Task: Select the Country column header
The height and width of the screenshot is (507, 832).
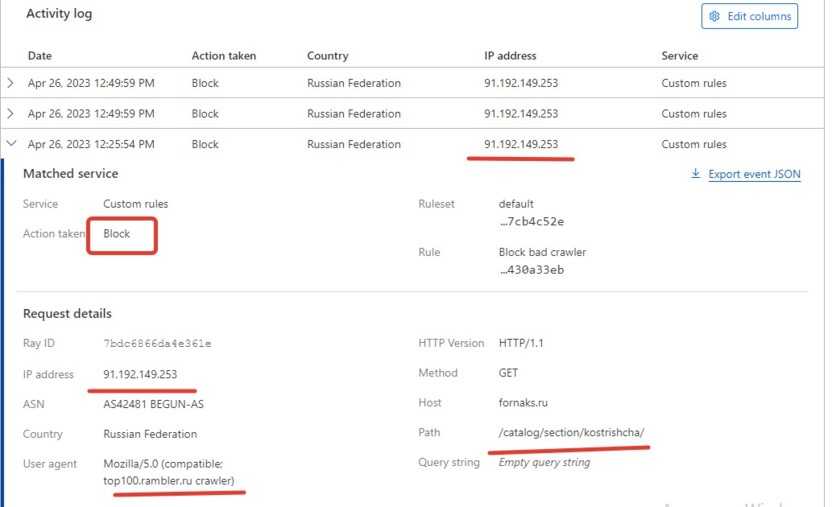Action: coord(327,56)
